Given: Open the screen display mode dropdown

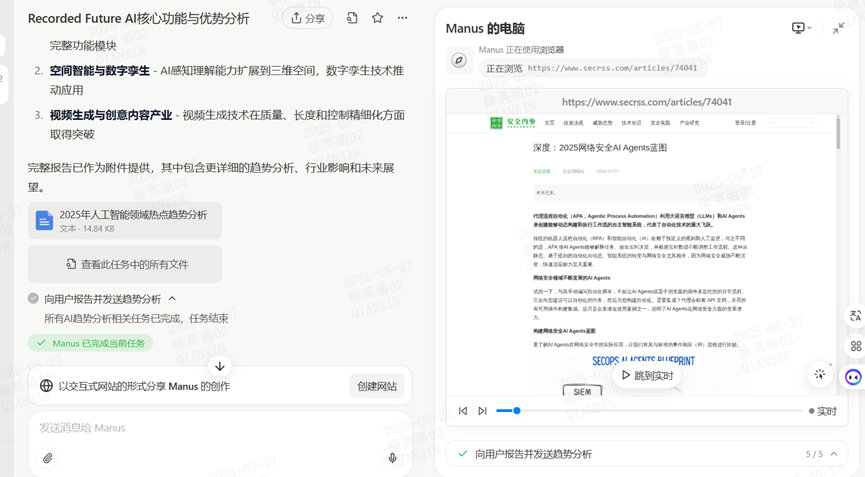Looking at the screenshot, I should pos(801,28).
